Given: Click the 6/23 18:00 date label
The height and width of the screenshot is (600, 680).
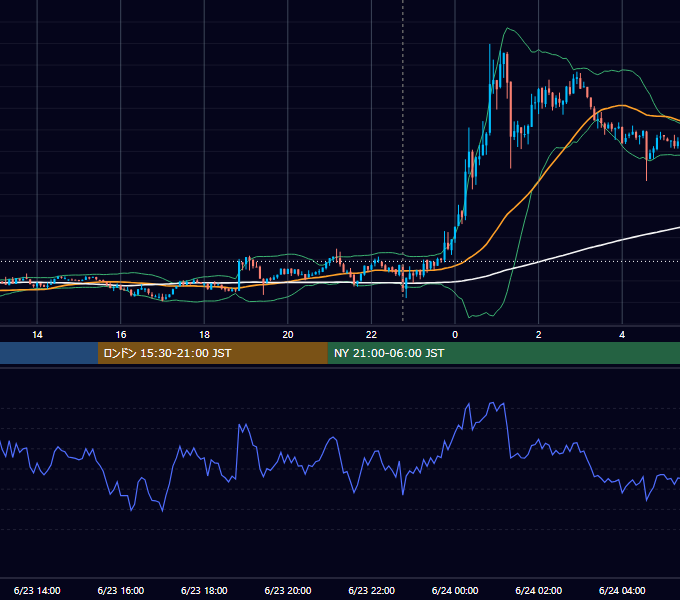Looking at the screenshot, I should [x=204, y=590].
